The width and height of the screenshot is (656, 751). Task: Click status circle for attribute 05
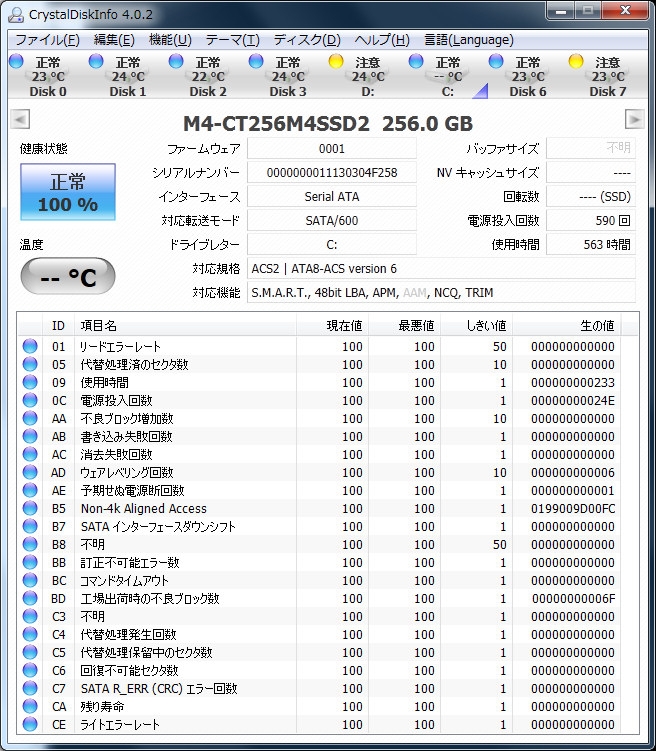(x=30, y=364)
